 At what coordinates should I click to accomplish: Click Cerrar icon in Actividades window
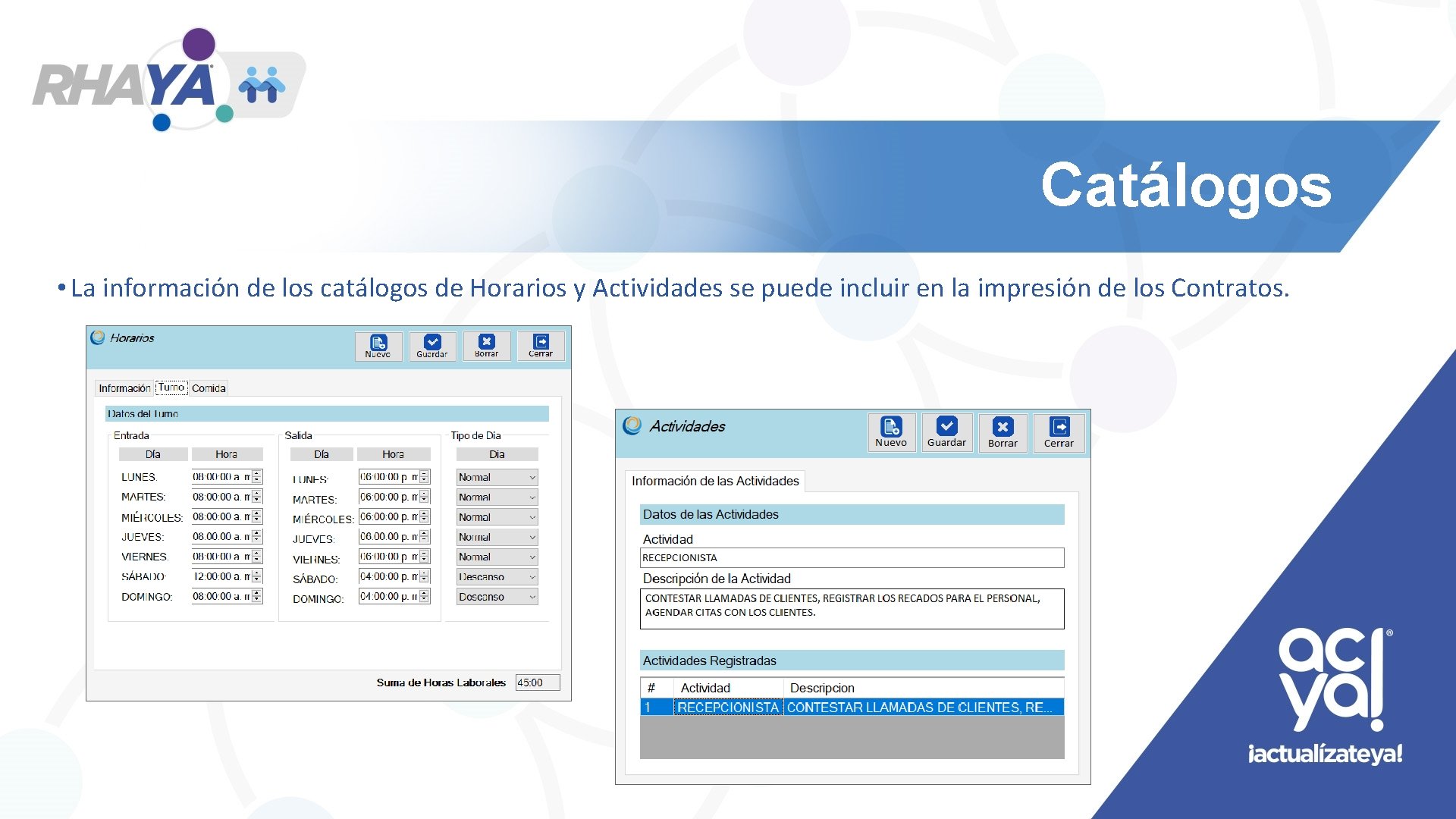click(1059, 432)
